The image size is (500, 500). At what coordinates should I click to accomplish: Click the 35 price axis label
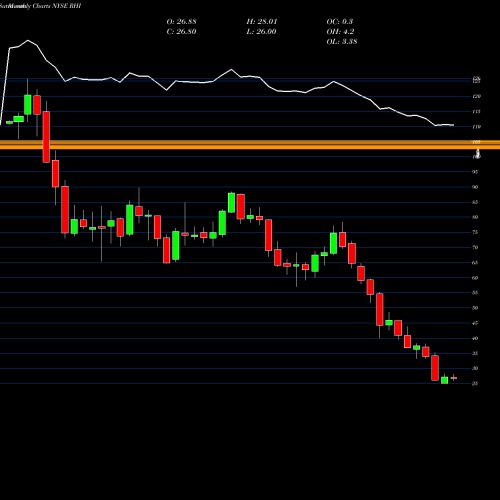click(x=475, y=353)
